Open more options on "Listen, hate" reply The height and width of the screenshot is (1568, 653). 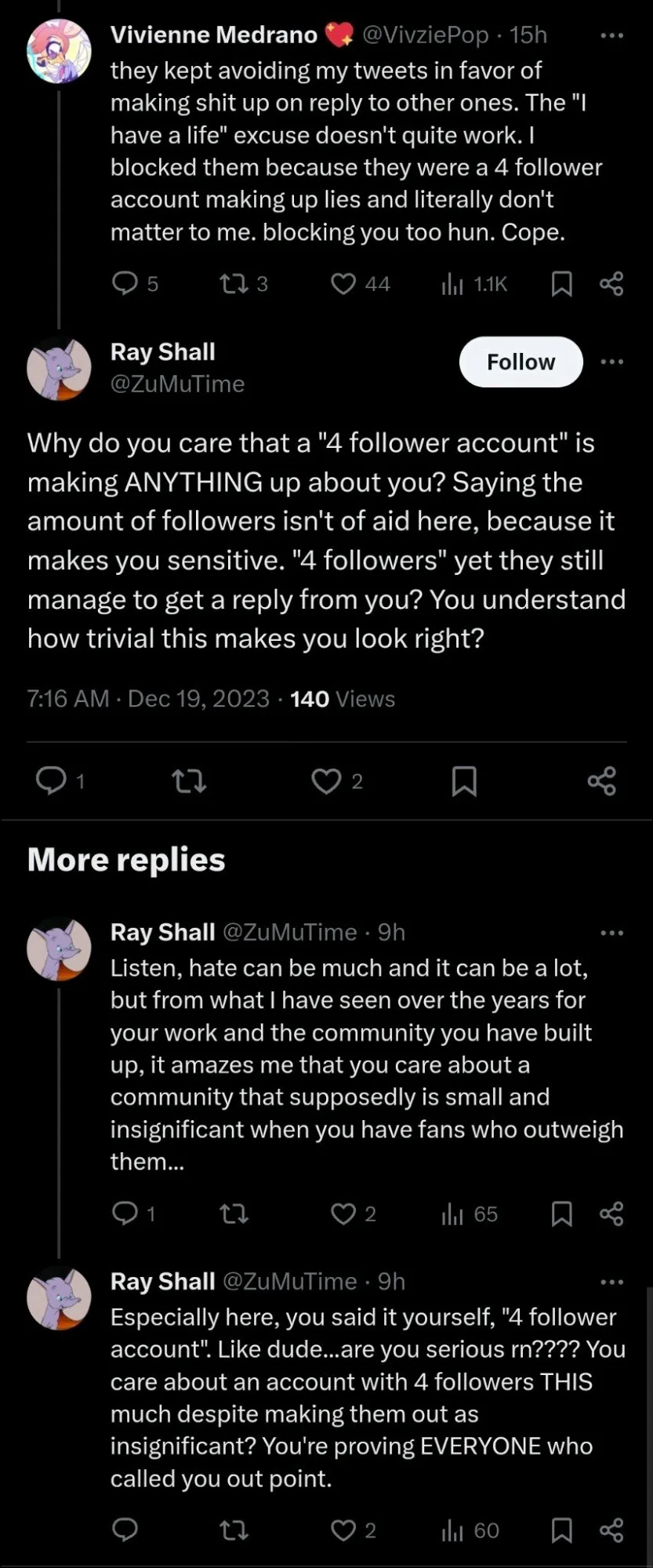[611, 933]
